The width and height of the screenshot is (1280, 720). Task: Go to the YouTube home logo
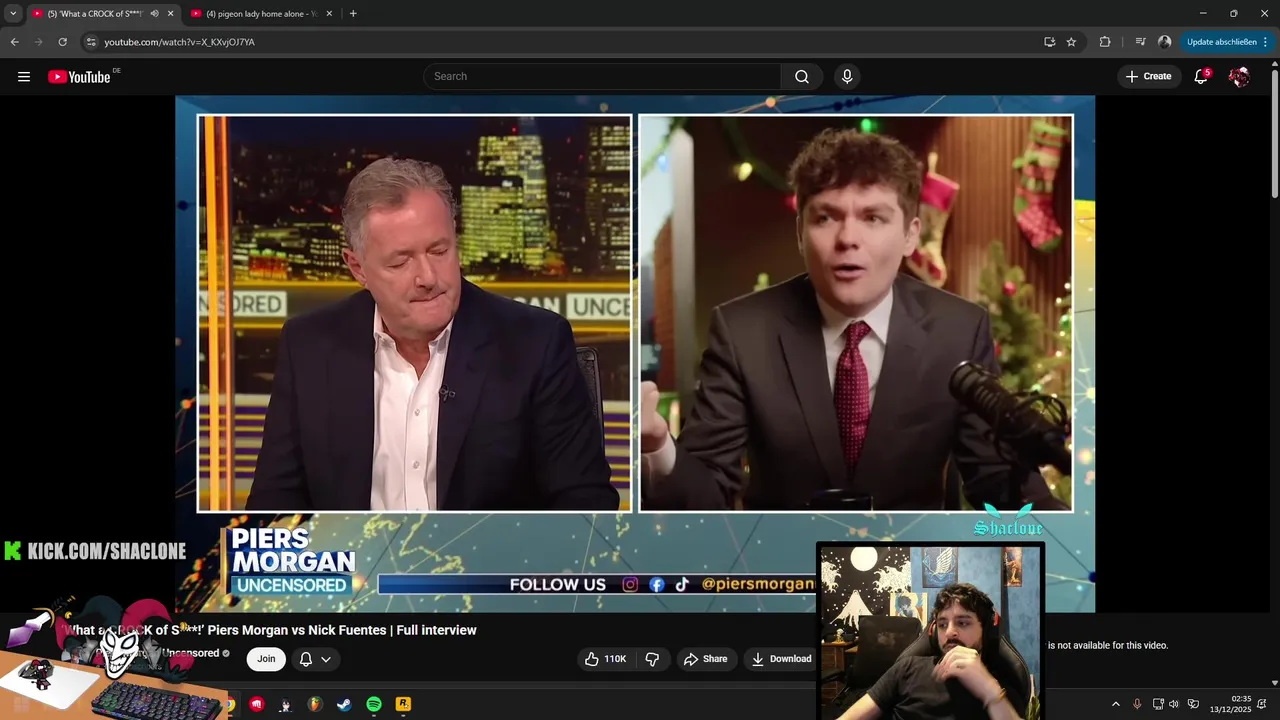(x=80, y=77)
